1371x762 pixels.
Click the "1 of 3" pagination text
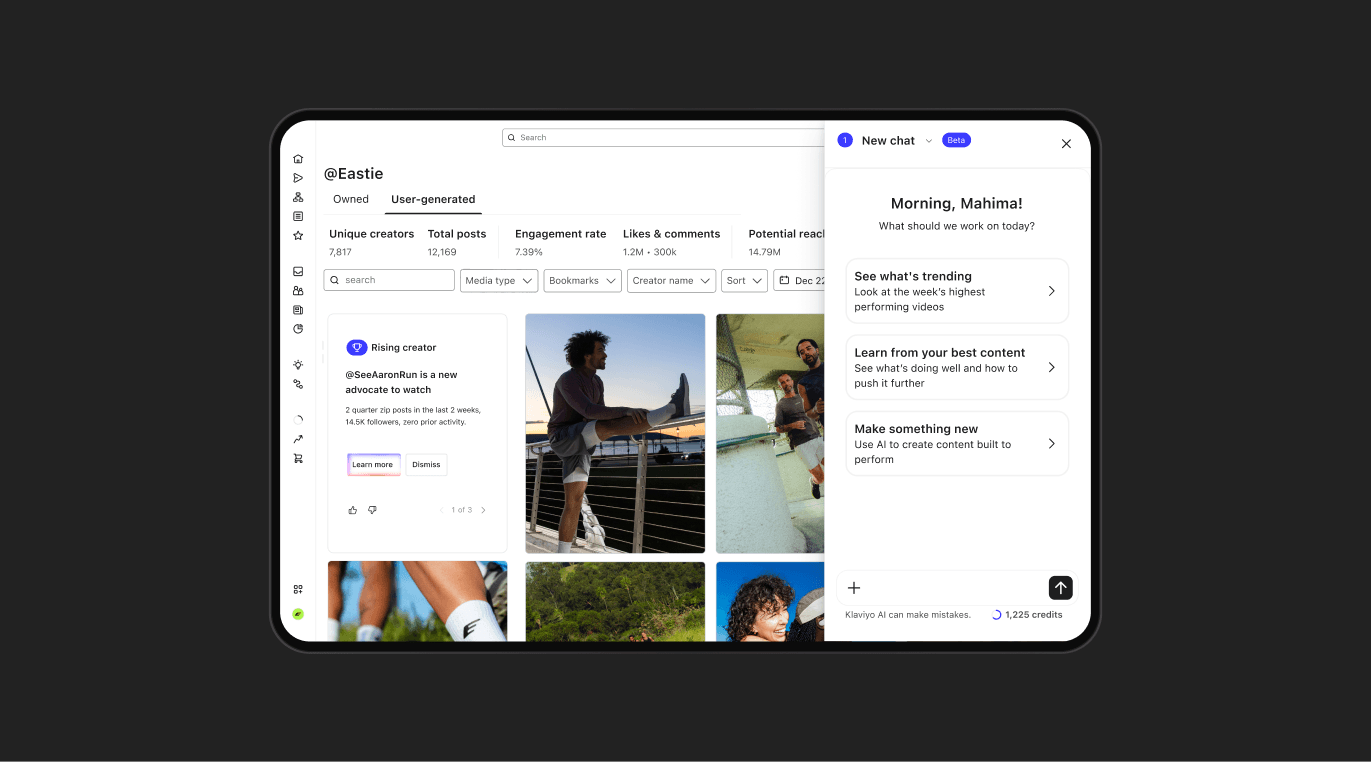tap(462, 510)
